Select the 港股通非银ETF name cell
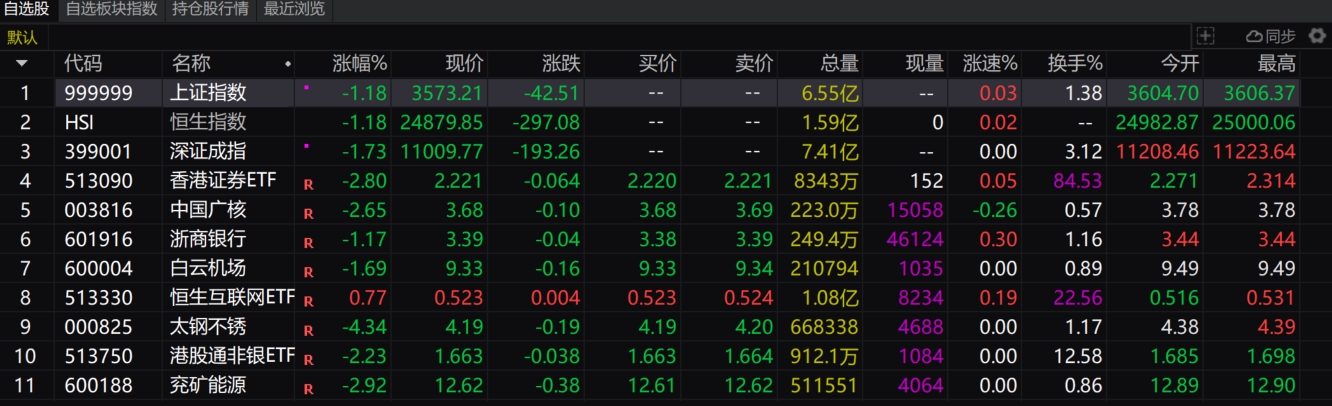Viewport: 1332px width, 406px height. pos(234,355)
